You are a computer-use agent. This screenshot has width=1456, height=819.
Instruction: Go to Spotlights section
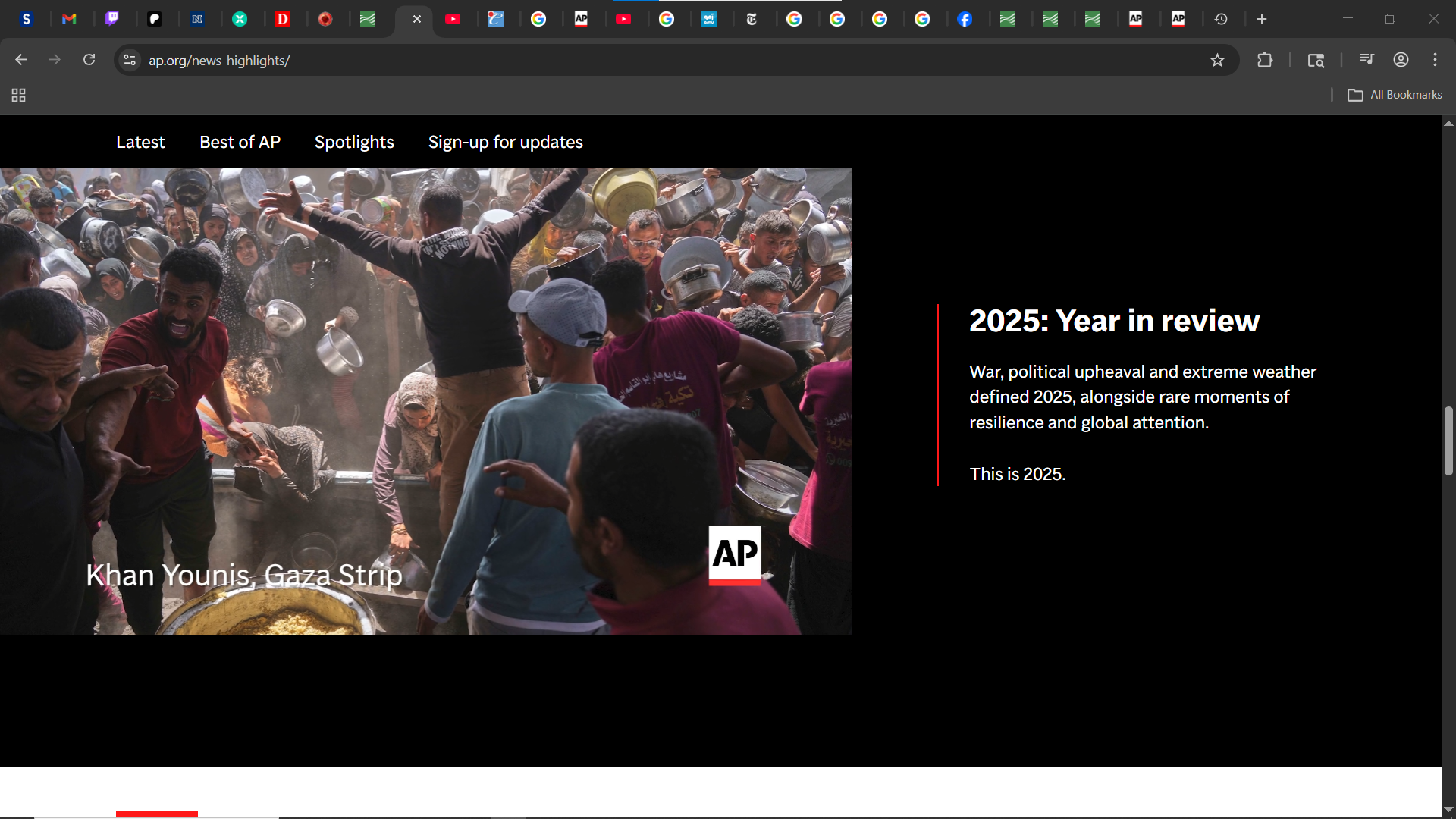tap(354, 142)
